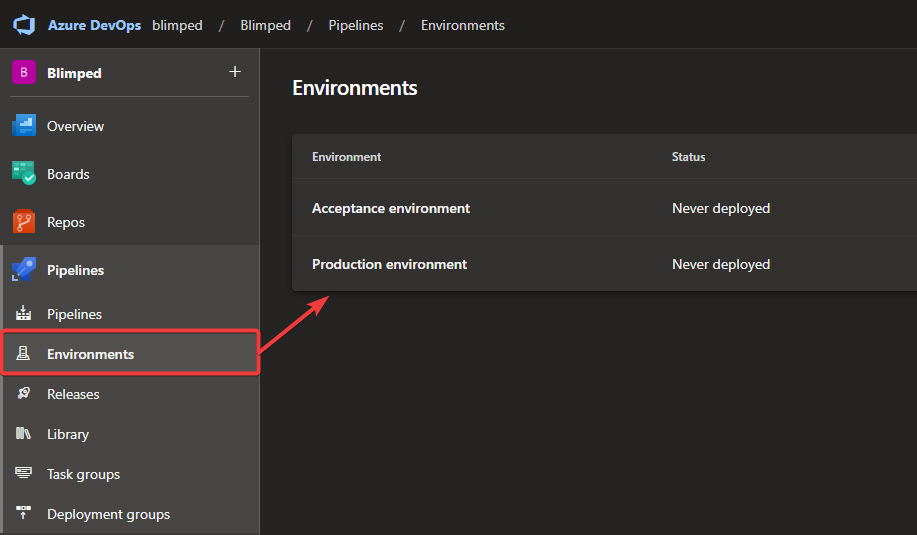
Task: Click the blue Pipelines rocket icon
Action: tap(24, 270)
